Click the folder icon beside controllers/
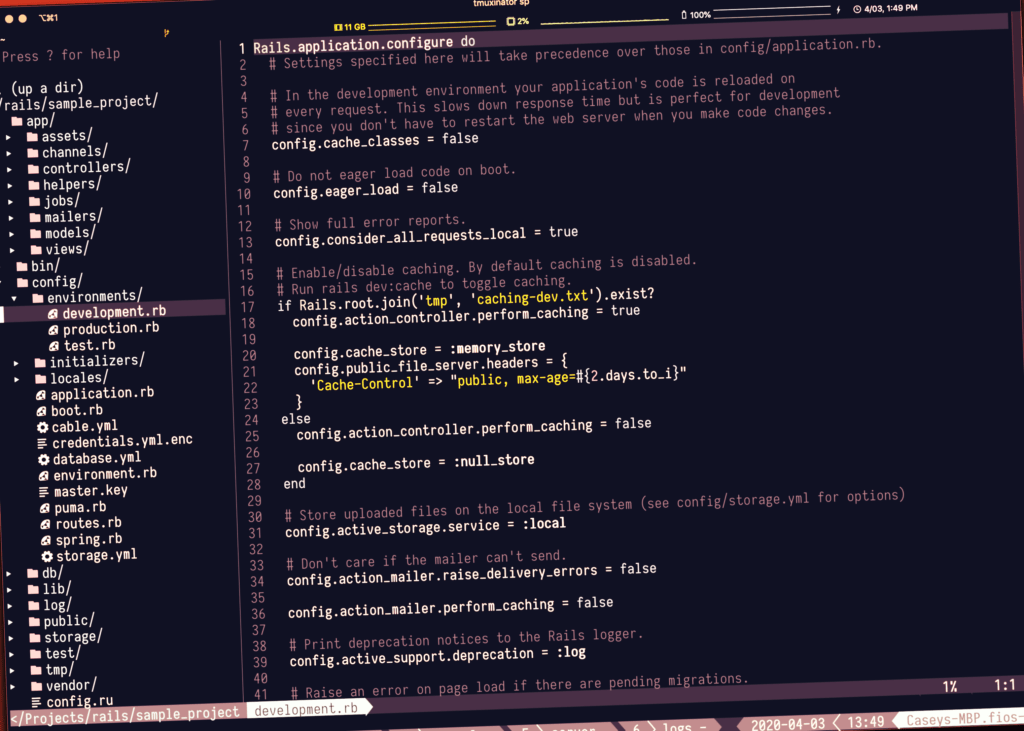The height and width of the screenshot is (731, 1024). click(x=33, y=169)
